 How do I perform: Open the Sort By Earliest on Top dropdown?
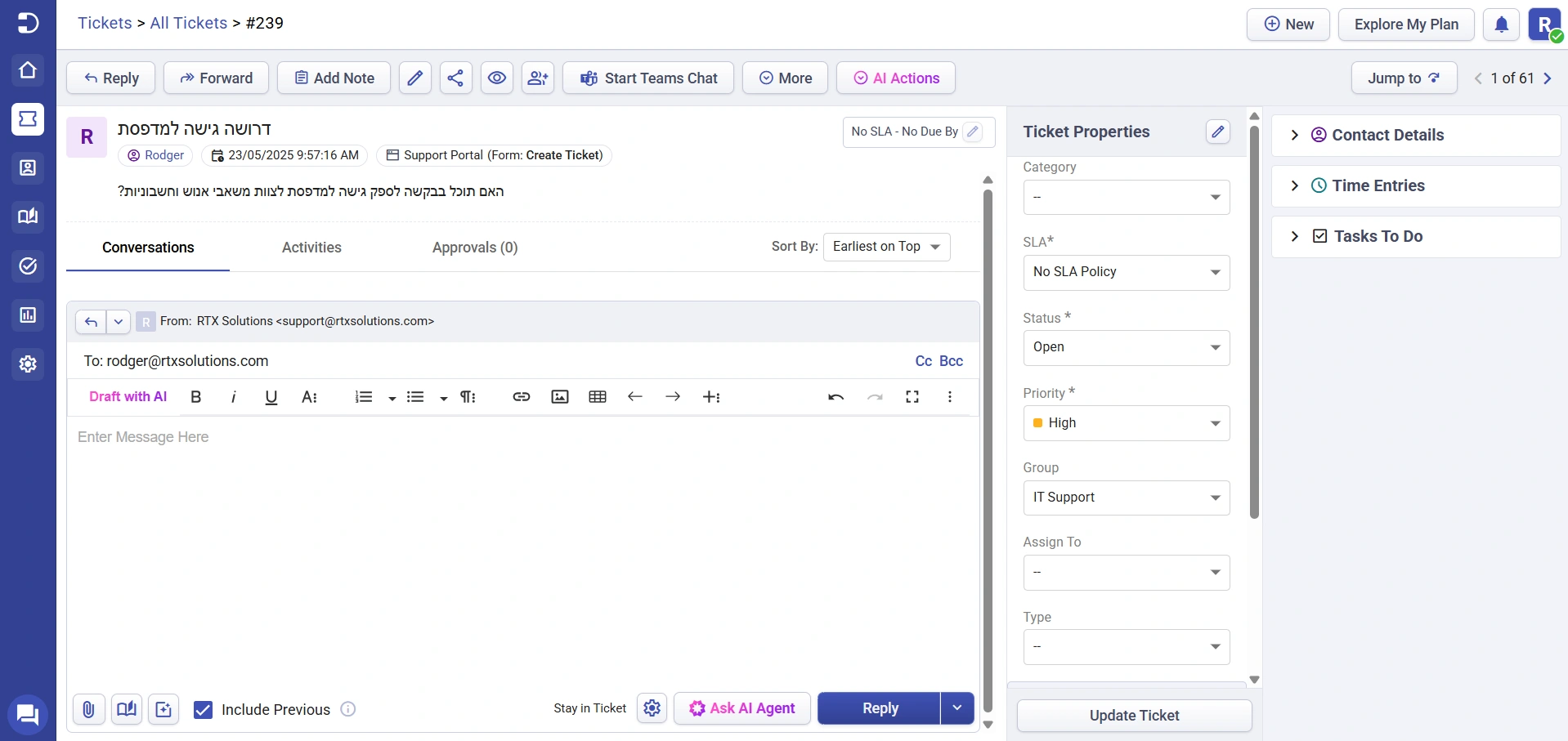tap(886, 247)
